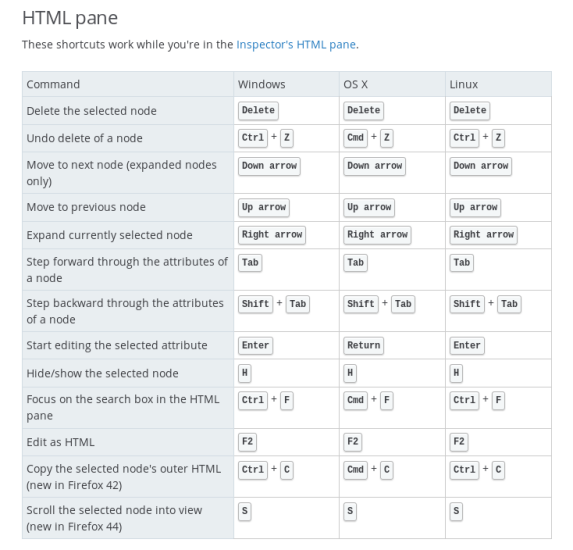Click the OS X Return key badge
The image size is (573, 550).
[363, 346]
